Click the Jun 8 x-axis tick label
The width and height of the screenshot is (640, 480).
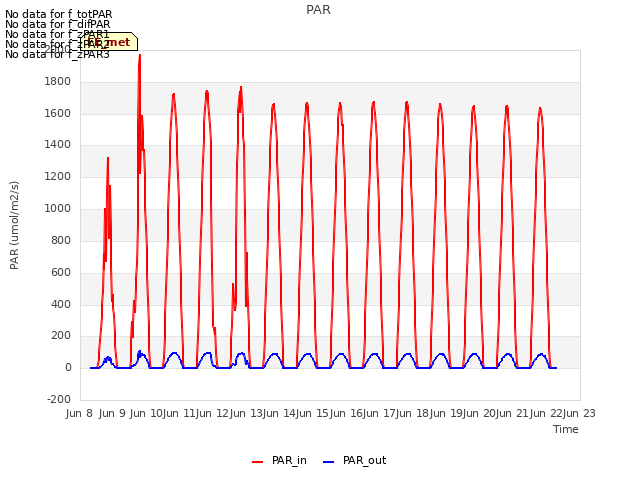click(79, 413)
